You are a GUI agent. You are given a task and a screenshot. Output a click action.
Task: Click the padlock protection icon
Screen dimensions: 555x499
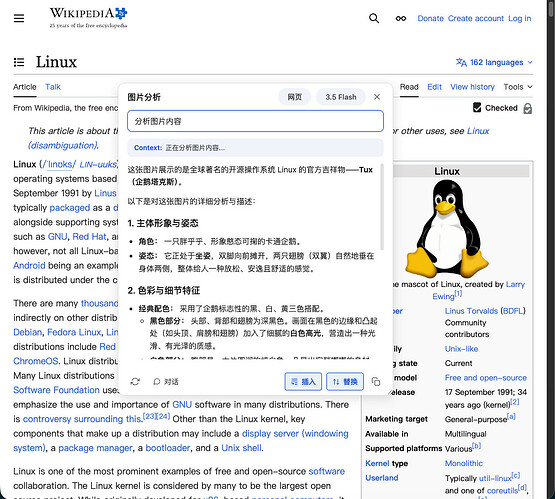(x=527, y=108)
